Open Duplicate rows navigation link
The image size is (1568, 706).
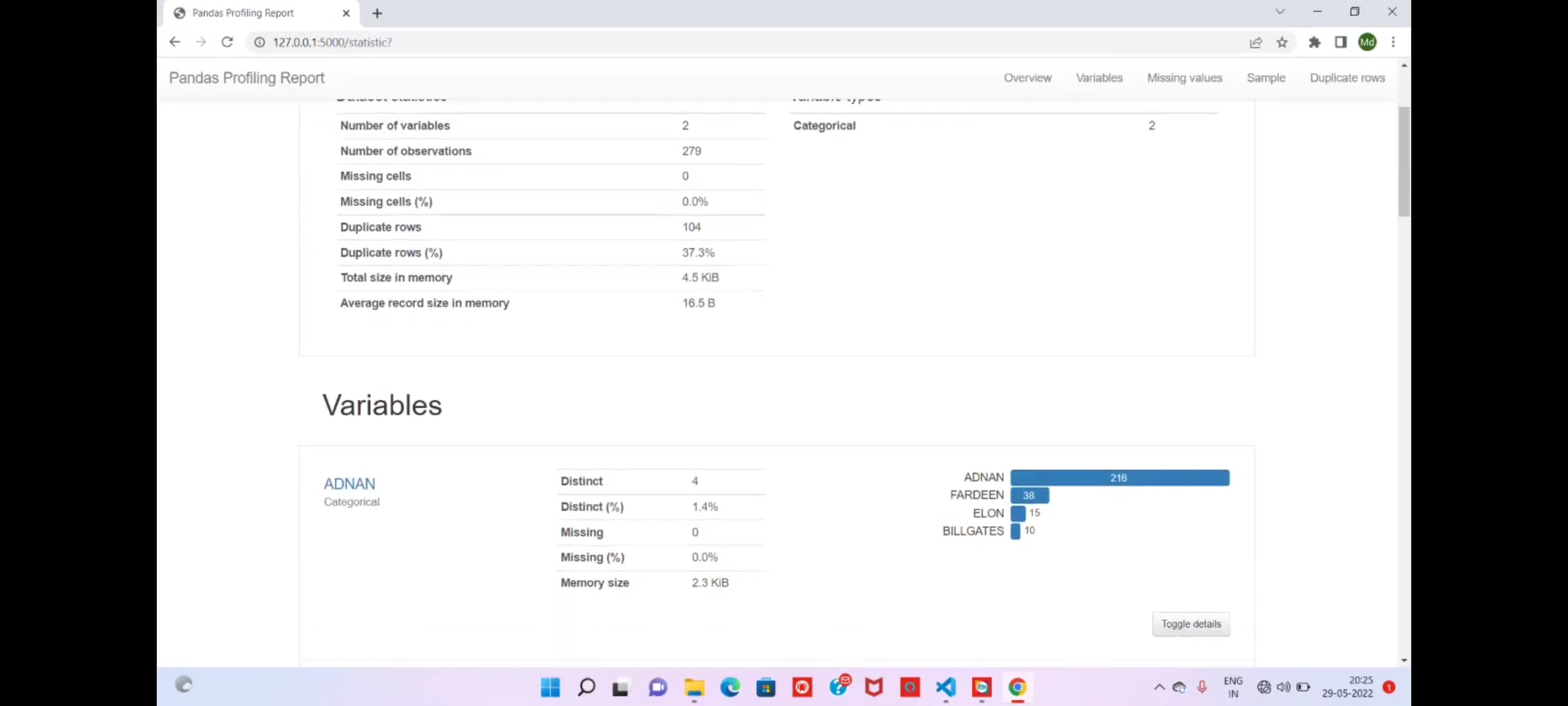[1347, 78]
